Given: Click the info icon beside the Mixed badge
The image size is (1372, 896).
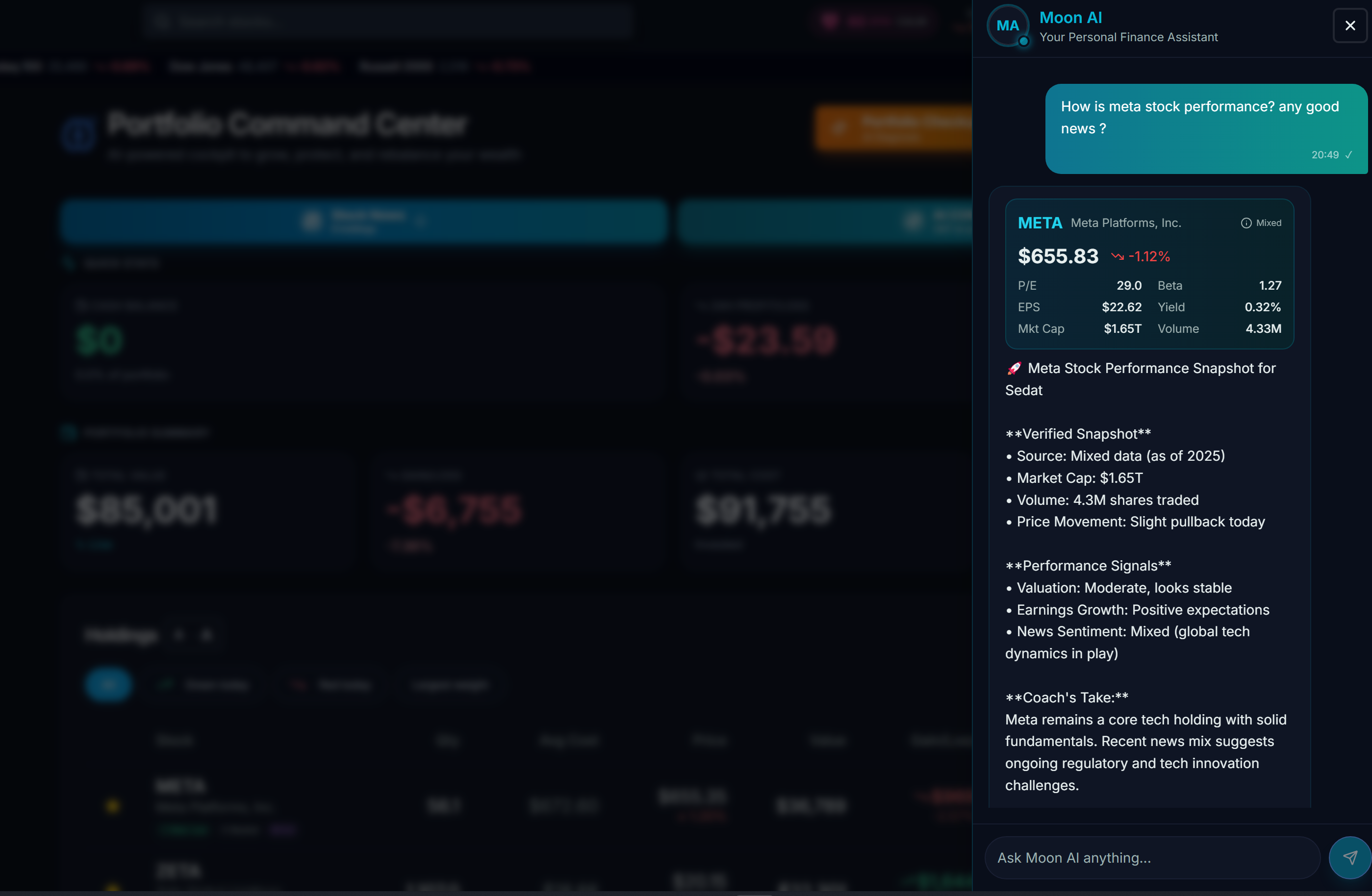Looking at the screenshot, I should [1246, 223].
